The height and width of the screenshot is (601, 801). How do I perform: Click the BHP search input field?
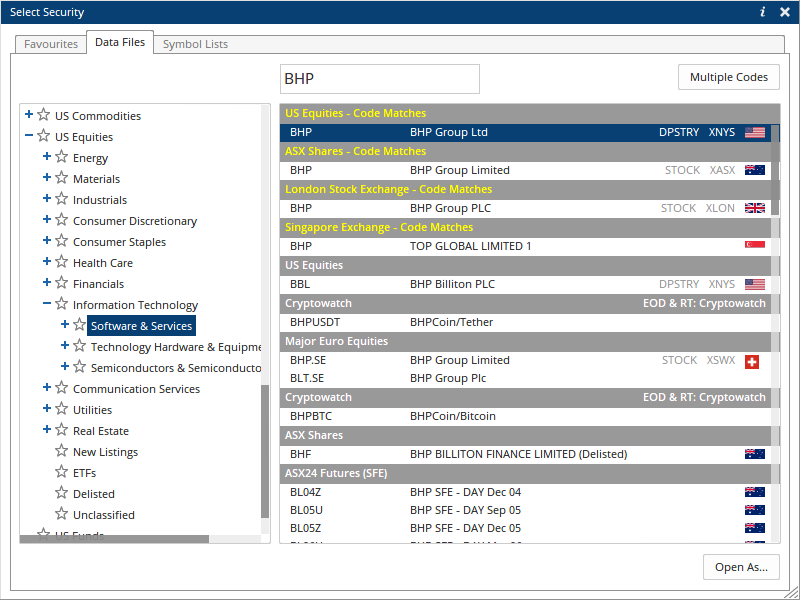tap(380, 79)
